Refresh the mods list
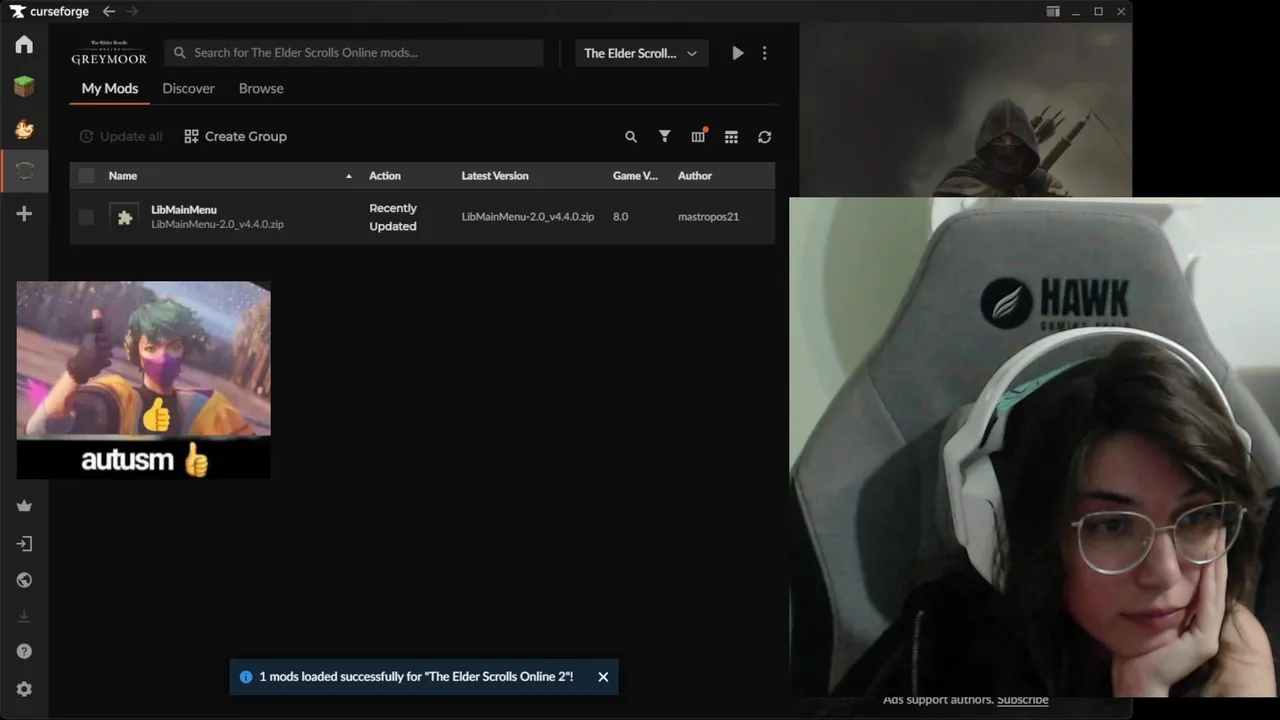The height and width of the screenshot is (720, 1280). [x=765, y=137]
